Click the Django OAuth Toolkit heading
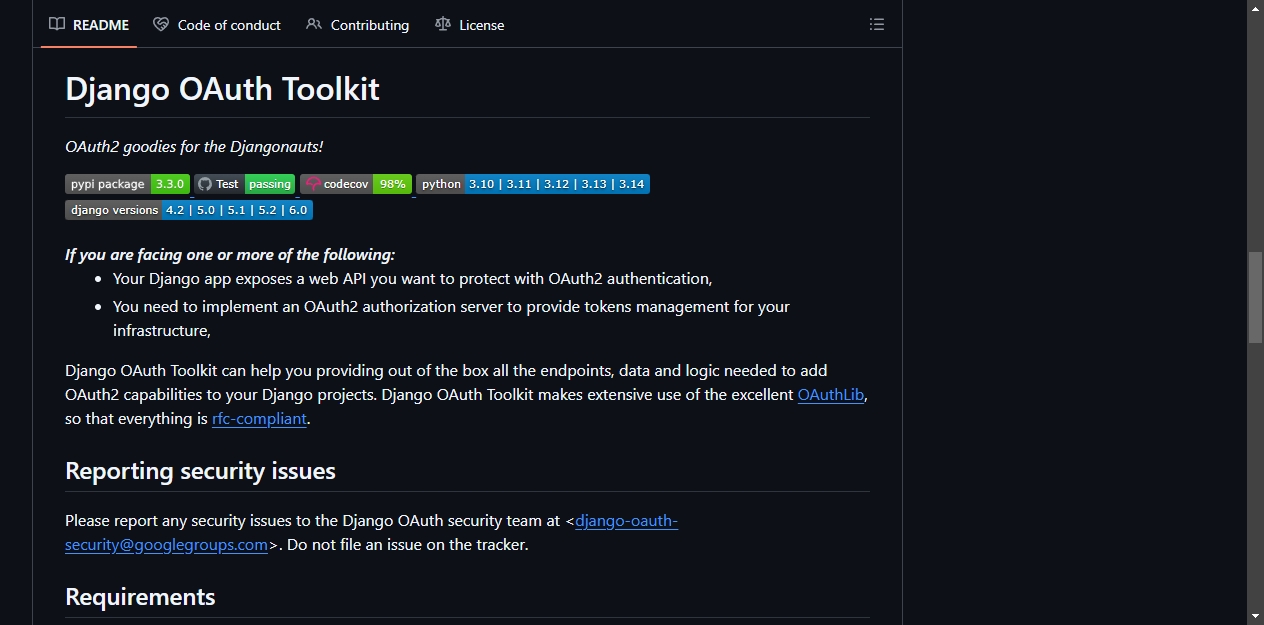Screen dimensions: 1264x625 (222, 89)
